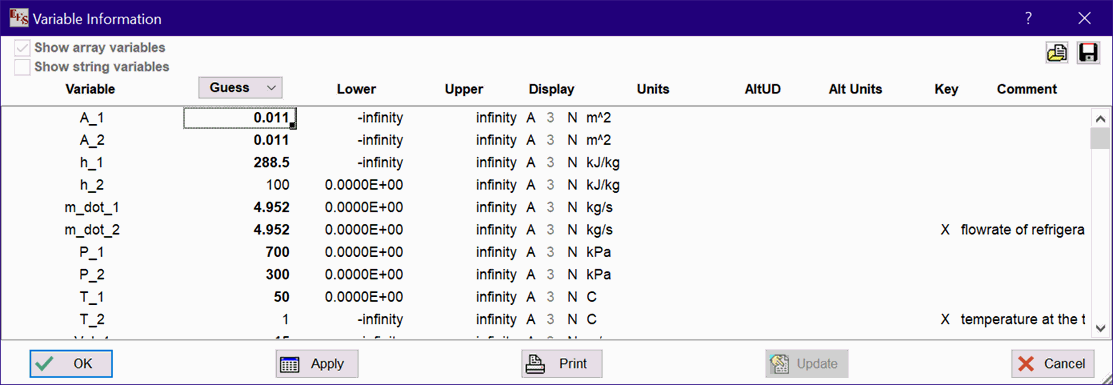1113x385 pixels.
Task: Click the upper limit of h_1
Action: tap(496, 163)
